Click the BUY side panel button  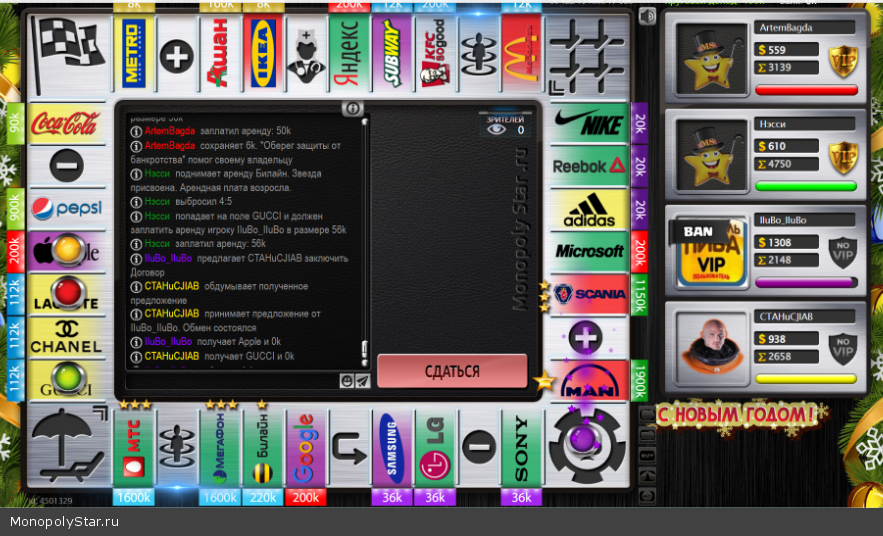[x=647, y=455]
